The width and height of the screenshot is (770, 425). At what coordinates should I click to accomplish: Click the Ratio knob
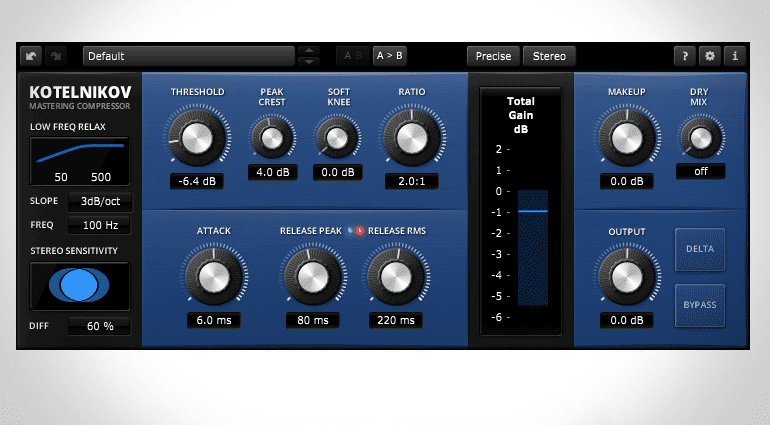(412, 138)
